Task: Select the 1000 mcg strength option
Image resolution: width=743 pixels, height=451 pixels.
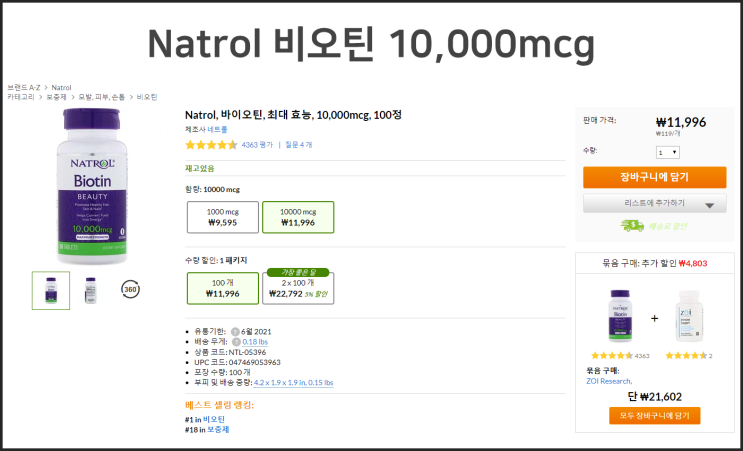Action: 221,217
